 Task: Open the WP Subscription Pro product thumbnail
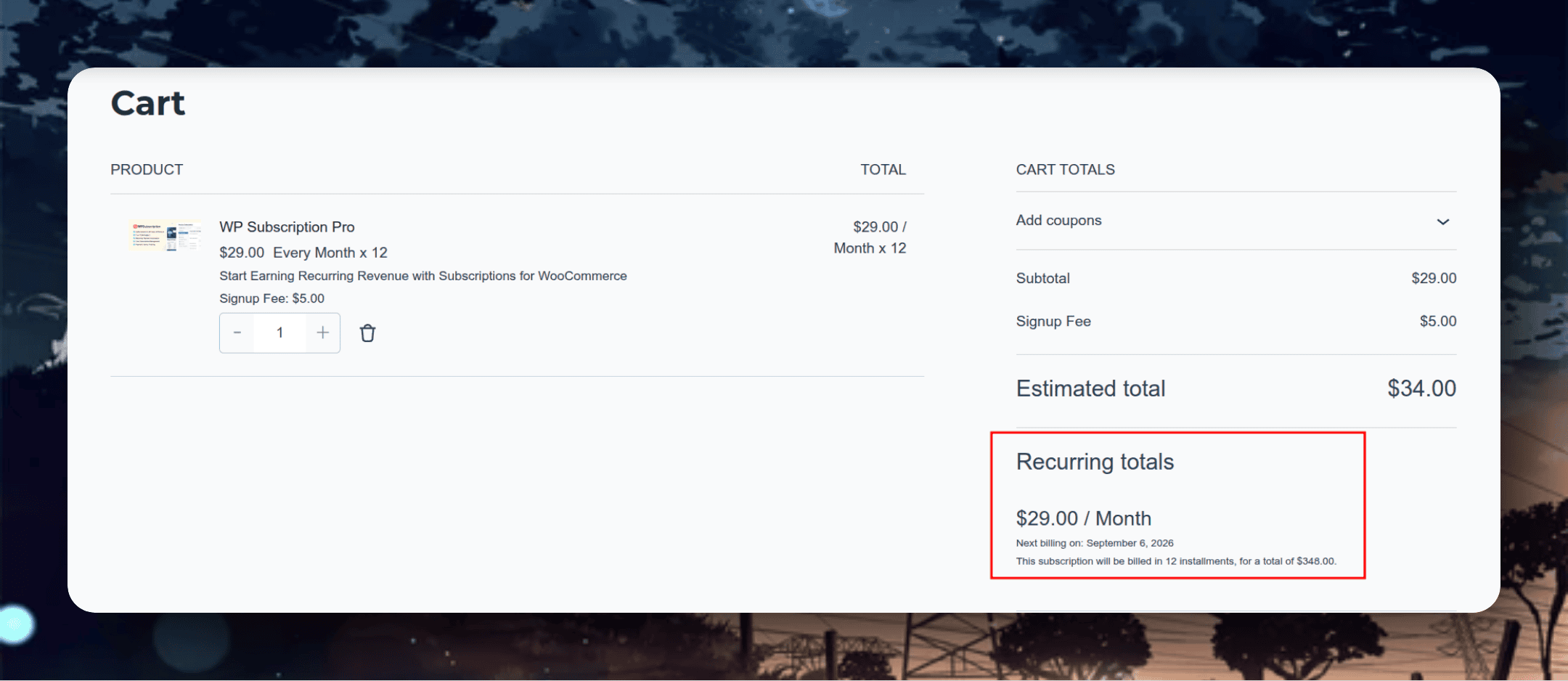coord(165,236)
